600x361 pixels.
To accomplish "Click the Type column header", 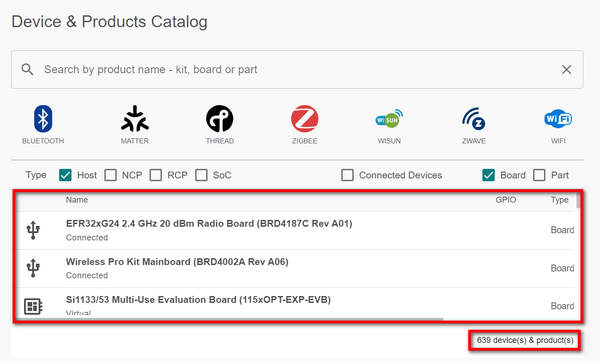I will pyautogui.click(x=559, y=200).
